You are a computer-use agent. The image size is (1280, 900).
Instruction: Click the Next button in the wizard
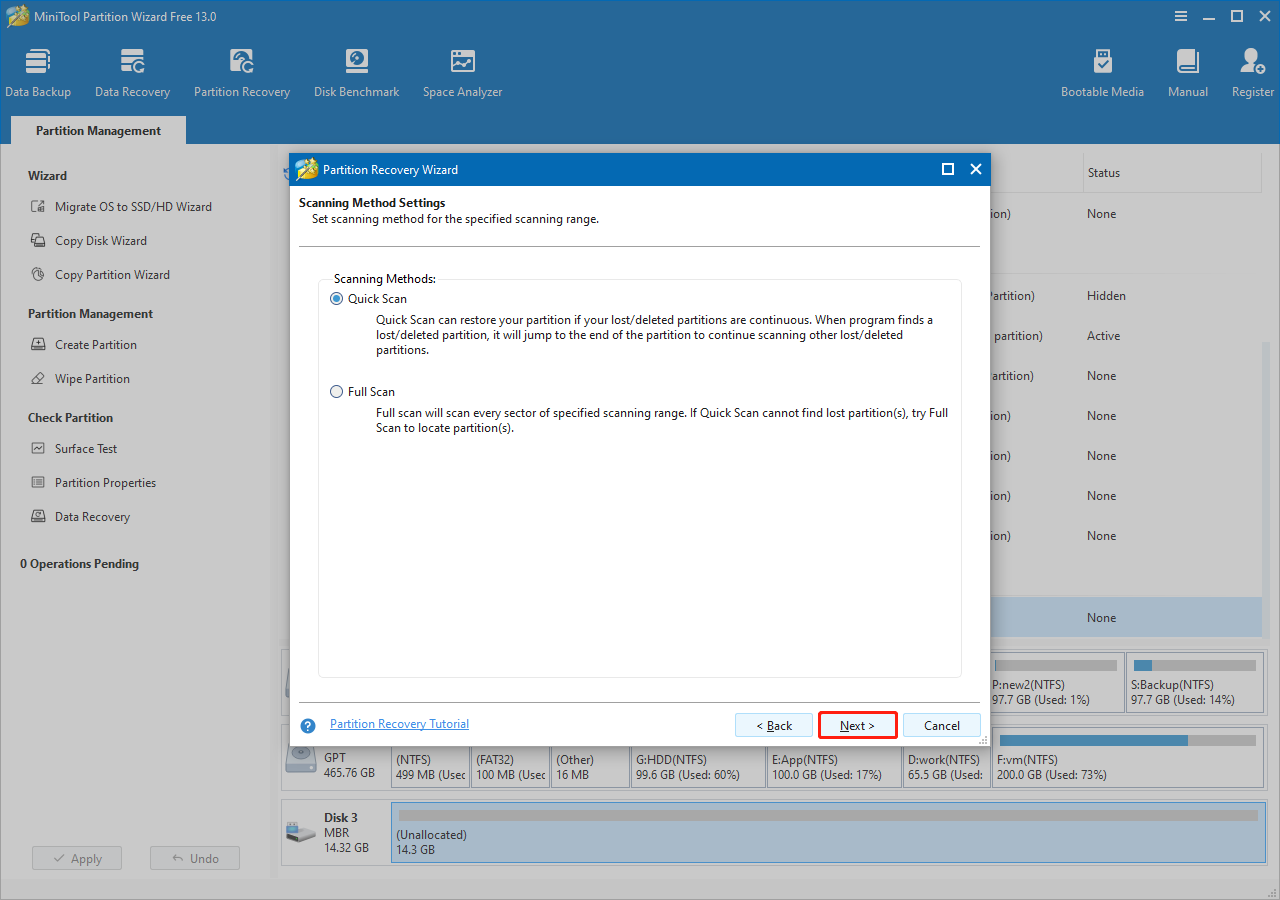click(x=857, y=725)
